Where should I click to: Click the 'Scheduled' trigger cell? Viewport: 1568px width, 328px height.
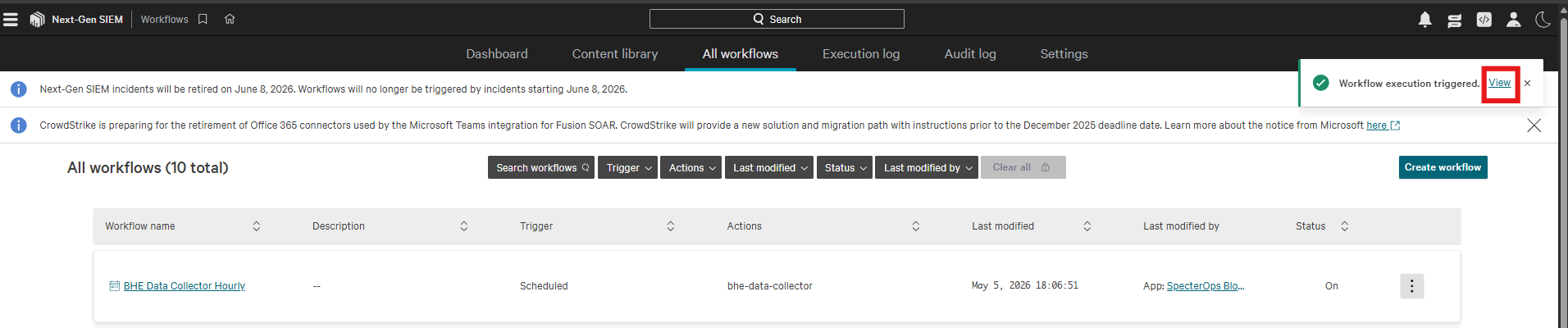tap(544, 286)
